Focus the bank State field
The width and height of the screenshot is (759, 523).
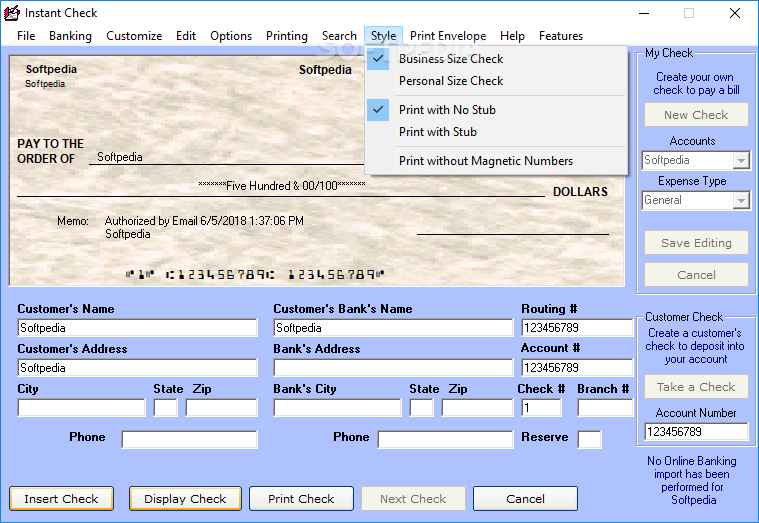tap(421, 408)
